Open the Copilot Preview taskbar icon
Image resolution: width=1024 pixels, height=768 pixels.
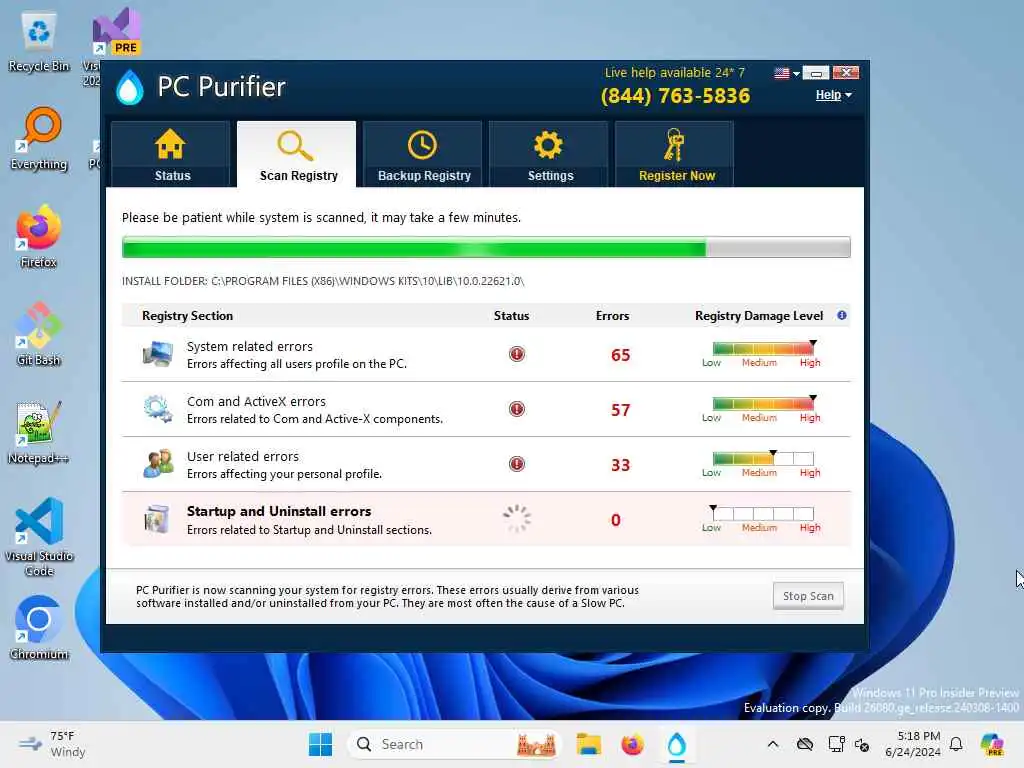[x=992, y=744]
